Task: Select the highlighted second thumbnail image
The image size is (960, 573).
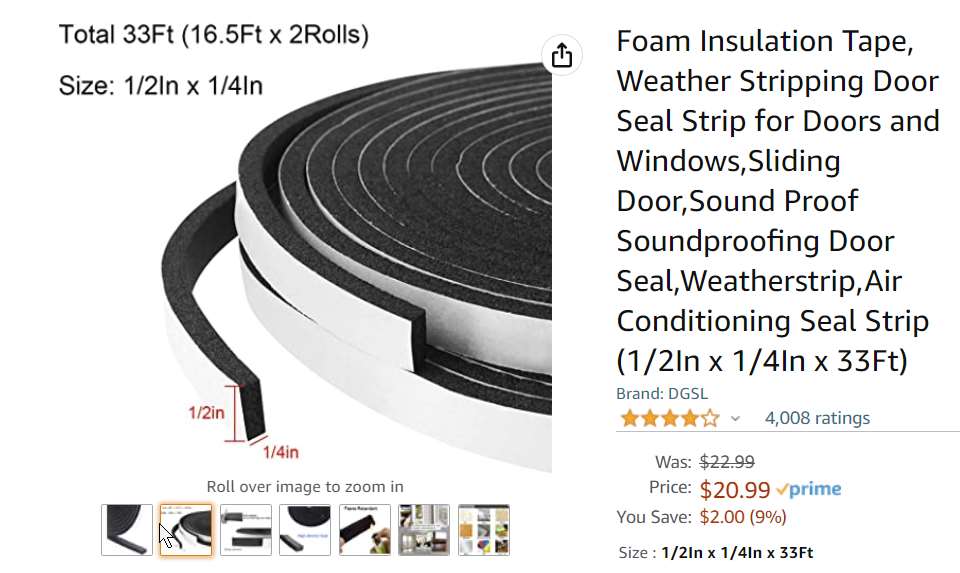Action: pos(186,530)
